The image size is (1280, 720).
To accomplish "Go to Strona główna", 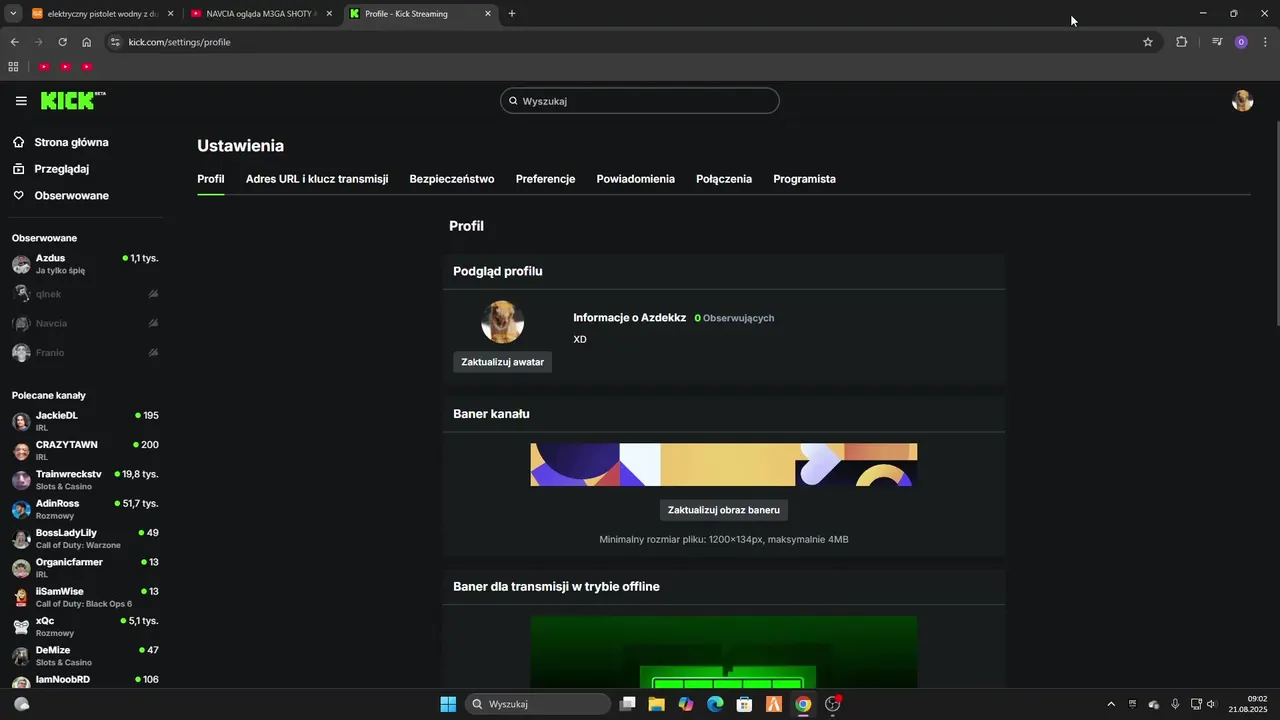I will [x=71, y=142].
